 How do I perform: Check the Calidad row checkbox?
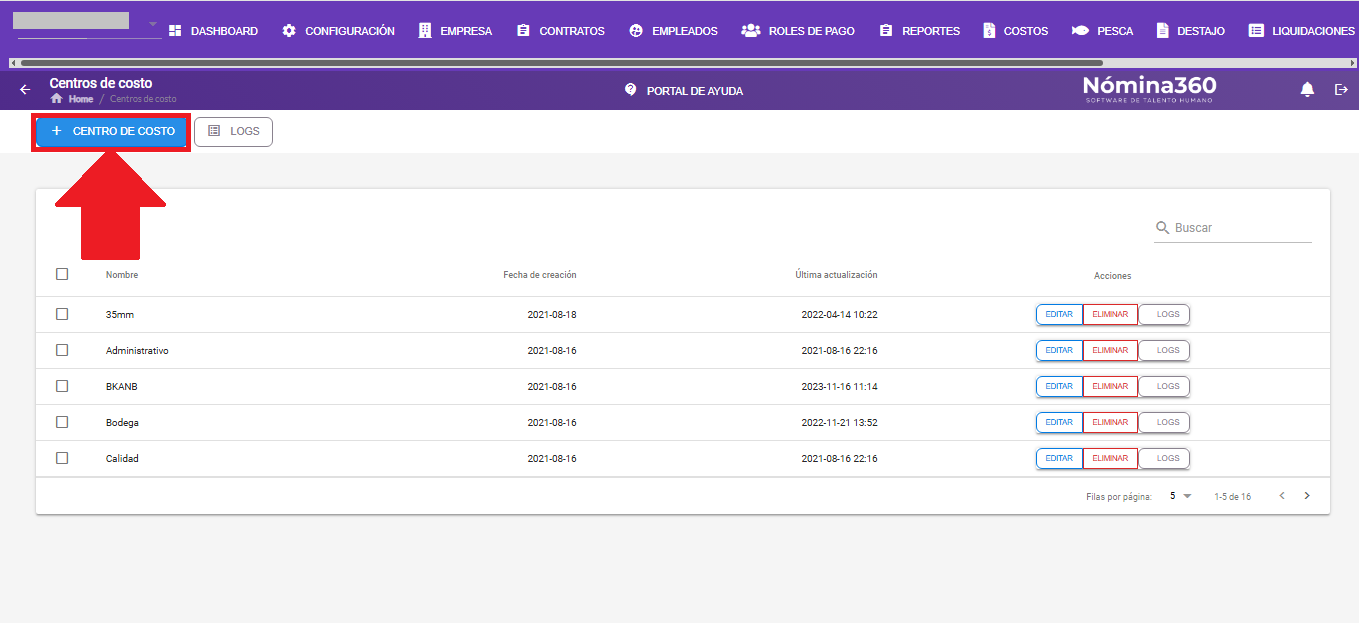click(x=62, y=458)
